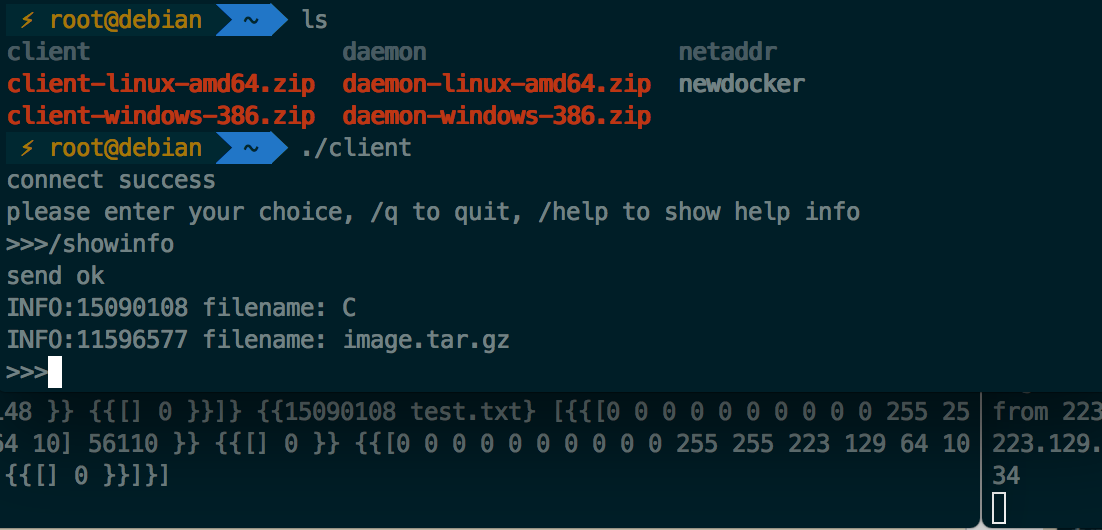Screen dimensions: 1102x530
Task: Click the netaddr entry in listing
Action: click(x=728, y=52)
